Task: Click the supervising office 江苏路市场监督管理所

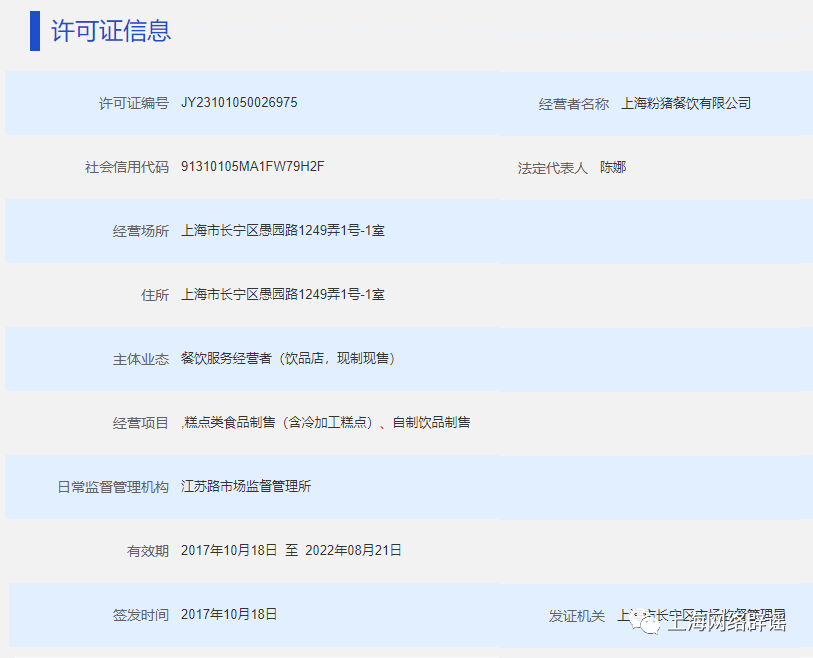Action: 245,486
